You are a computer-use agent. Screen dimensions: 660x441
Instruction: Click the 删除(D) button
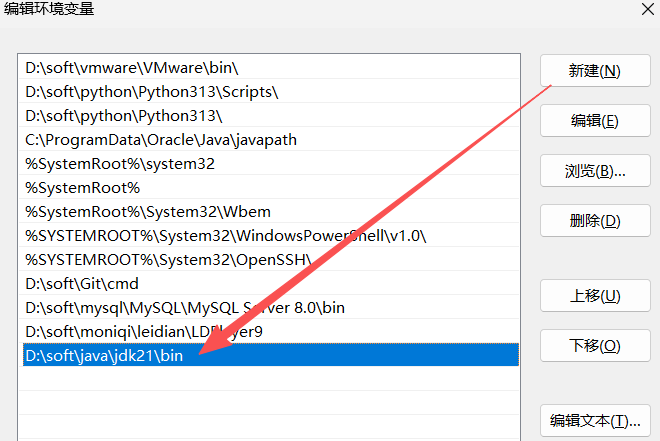pyautogui.click(x=595, y=220)
